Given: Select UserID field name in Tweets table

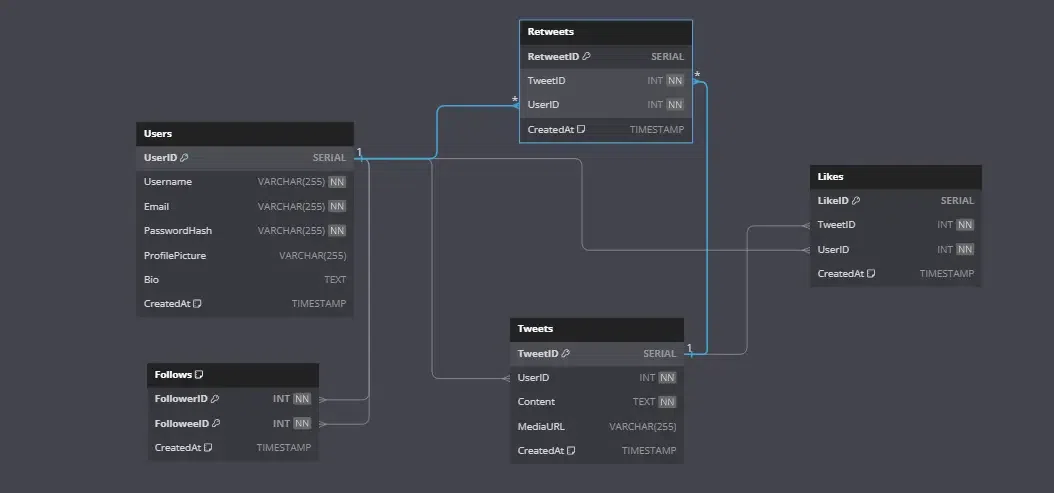Looking at the screenshot, I should click(534, 378).
